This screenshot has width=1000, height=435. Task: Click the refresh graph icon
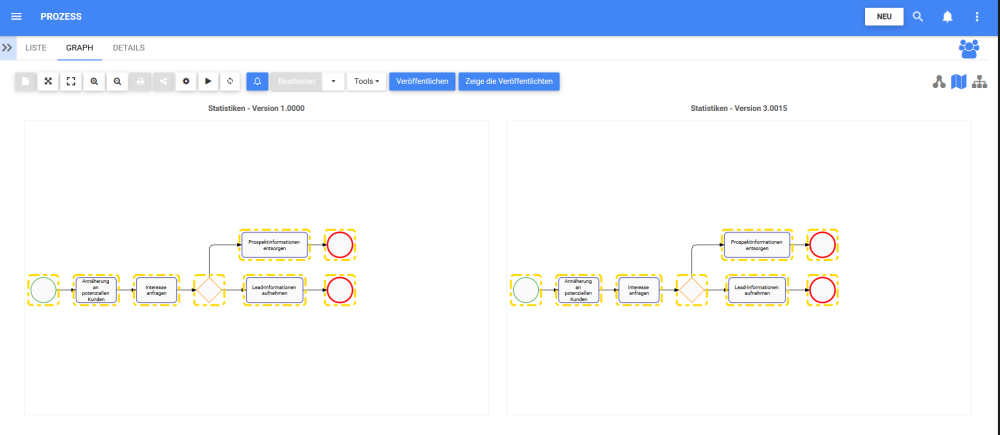tap(232, 81)
